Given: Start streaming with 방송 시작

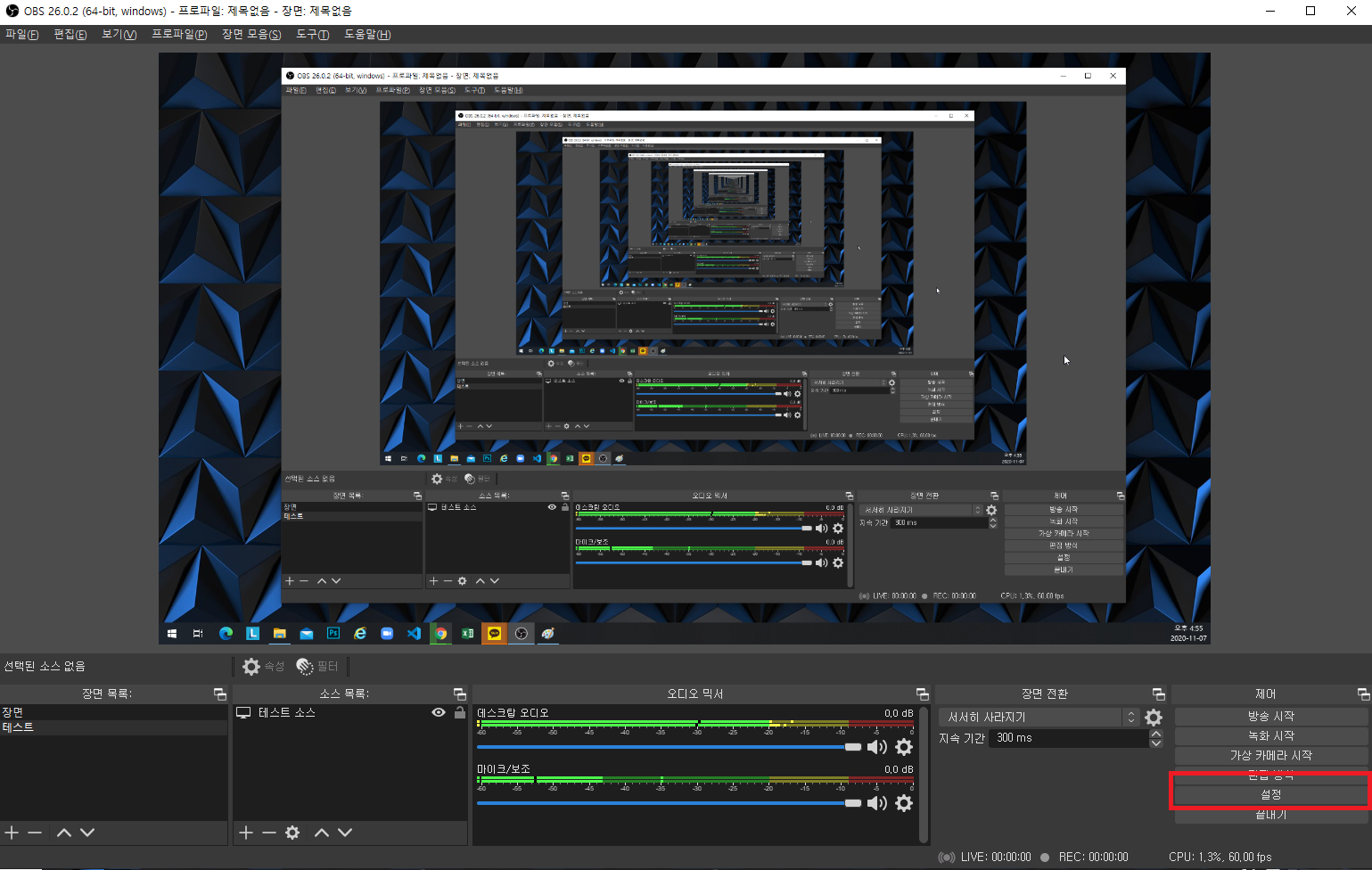Looking at the screenshot, I should (1270, 717).
